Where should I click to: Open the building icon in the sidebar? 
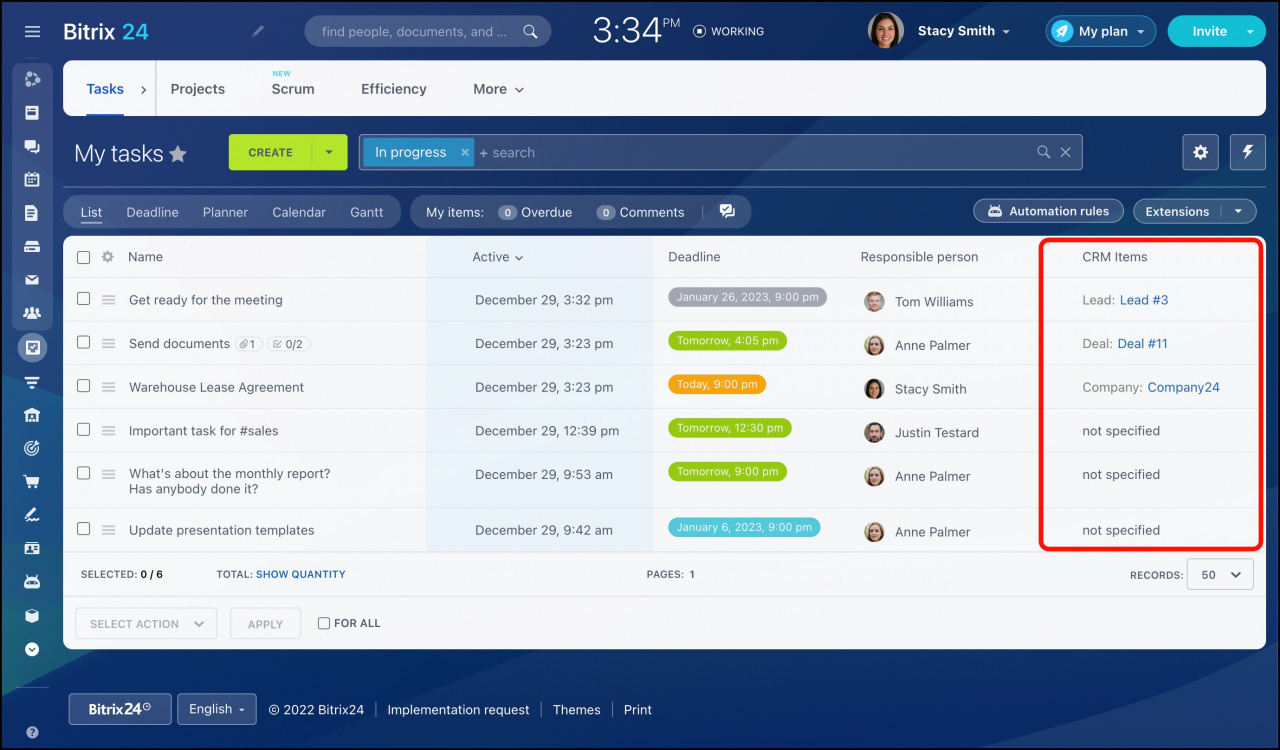(x=32, y=415)
